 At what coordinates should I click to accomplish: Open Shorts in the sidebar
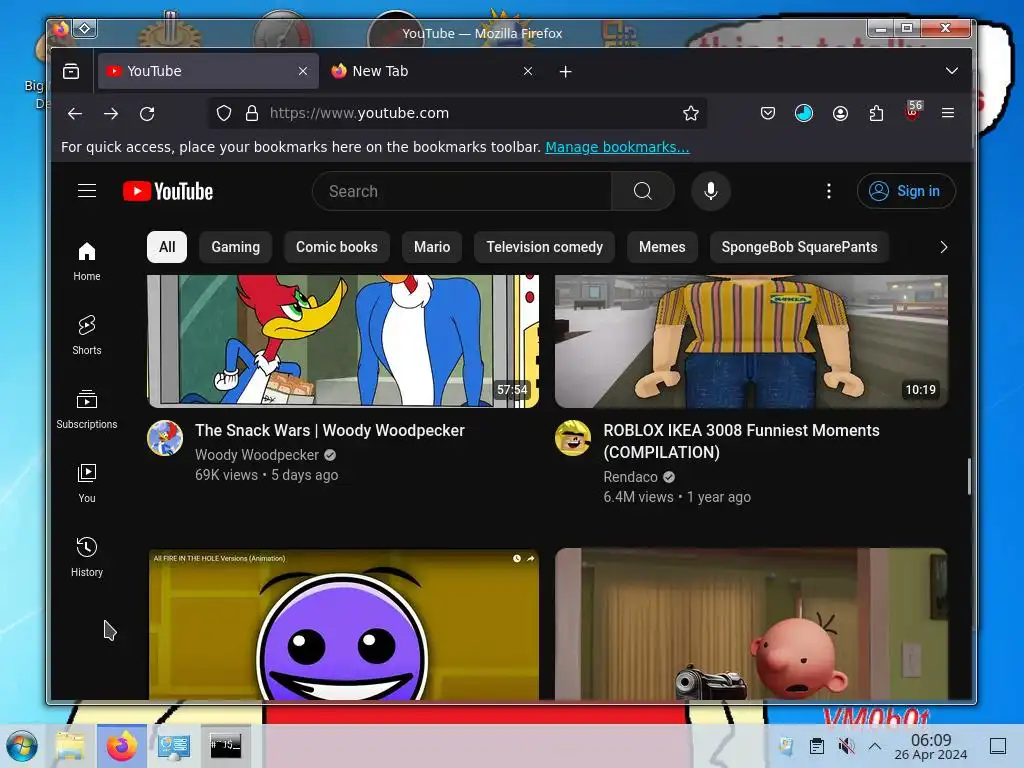[87, 335]
